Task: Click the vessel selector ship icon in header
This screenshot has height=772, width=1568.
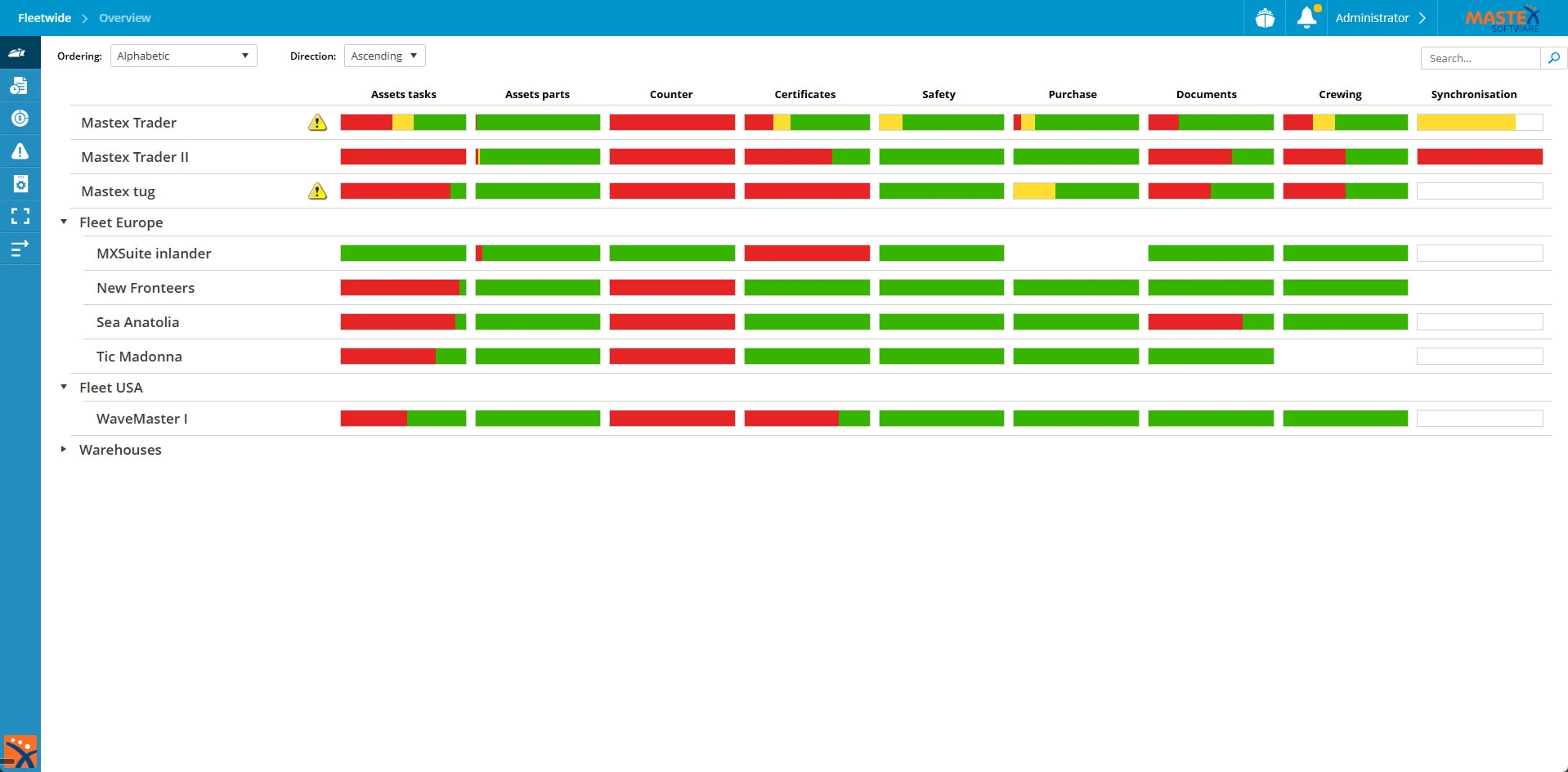Action: click(x=1265, y=18)
